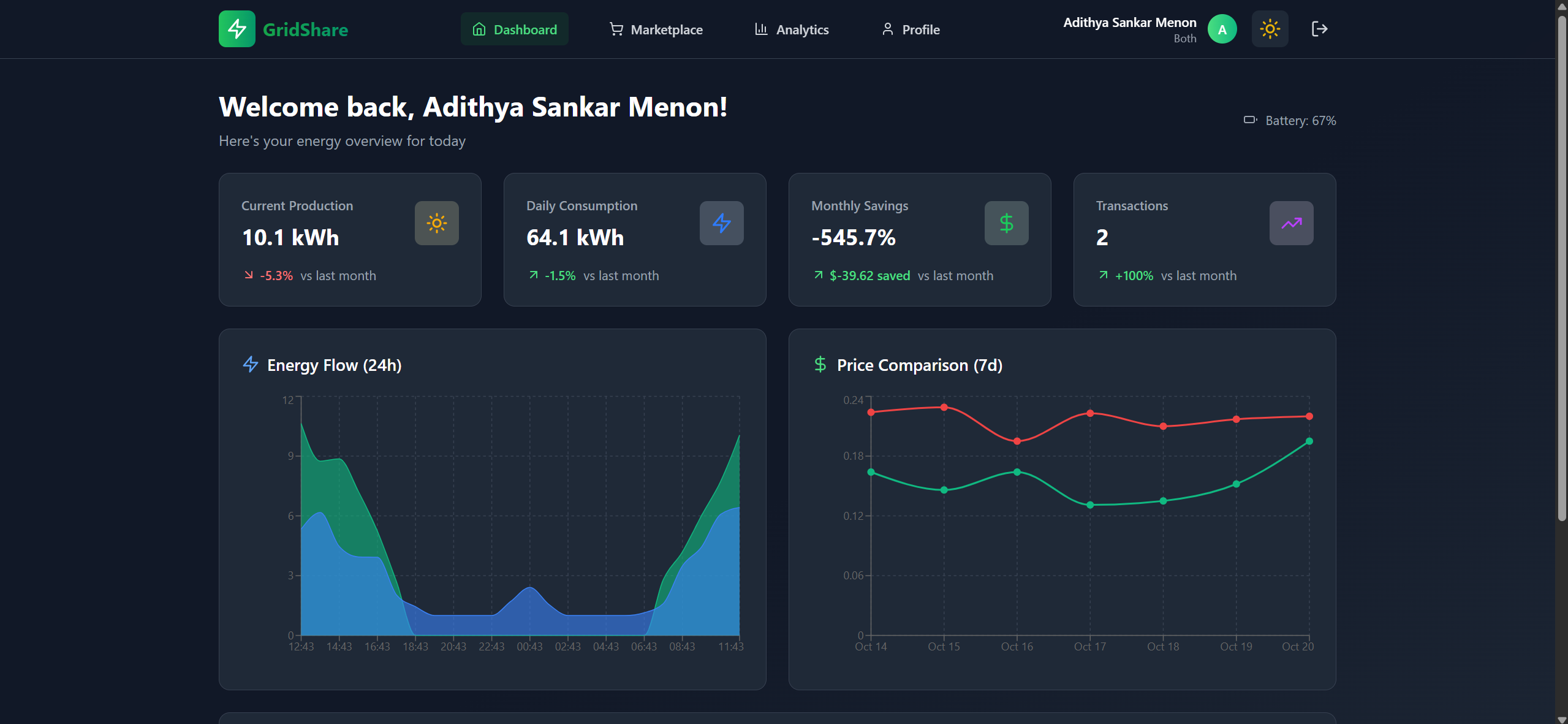Click the Analytics bar chart icon
This screenshot has width=1568, height=724.
click(x=760, y=29)
